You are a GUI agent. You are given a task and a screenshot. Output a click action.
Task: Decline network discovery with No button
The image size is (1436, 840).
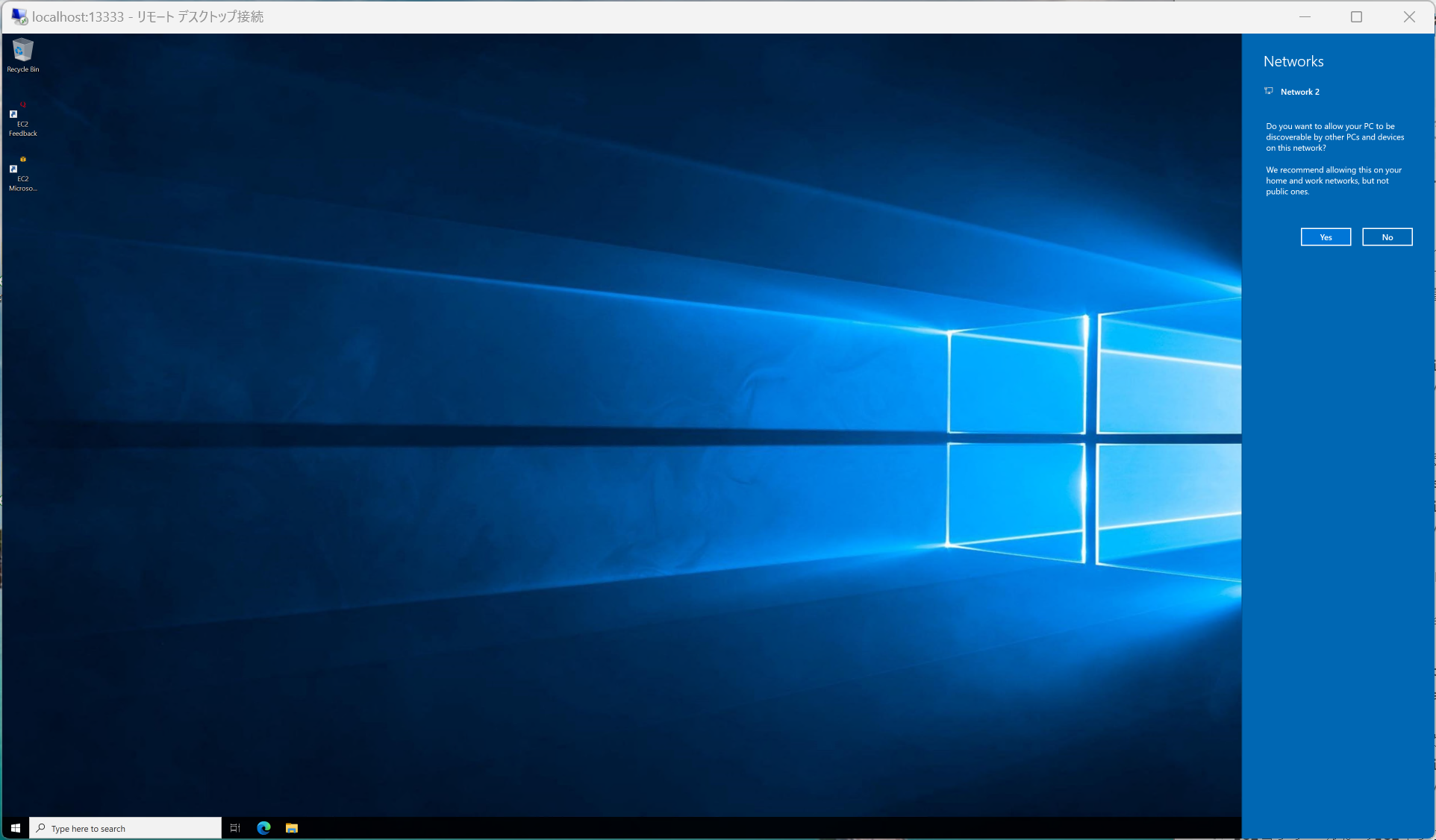pyautogui.click(x=1387, y=237)
